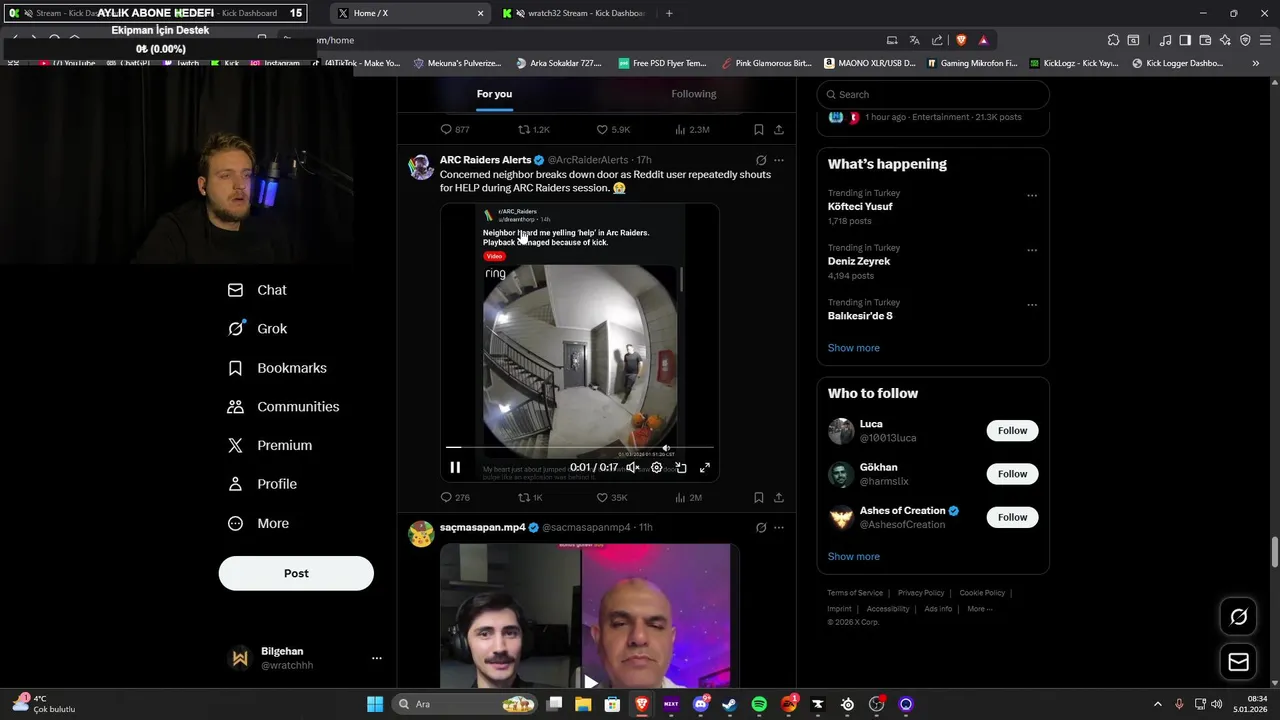Image resolution: width=1280 pixels, height=720 pixels.
Task: Expand More menu in X sidebar
Action: pos(258,523)
